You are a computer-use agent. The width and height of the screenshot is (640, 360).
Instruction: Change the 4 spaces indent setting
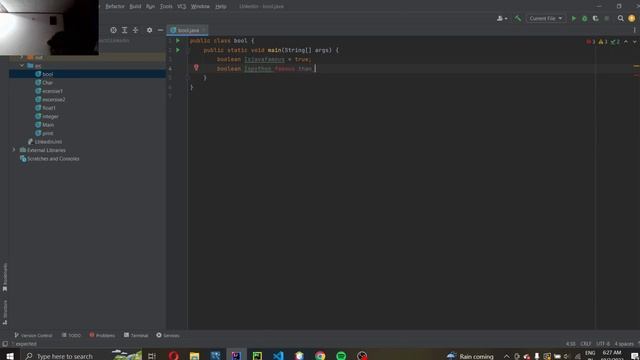624,344
